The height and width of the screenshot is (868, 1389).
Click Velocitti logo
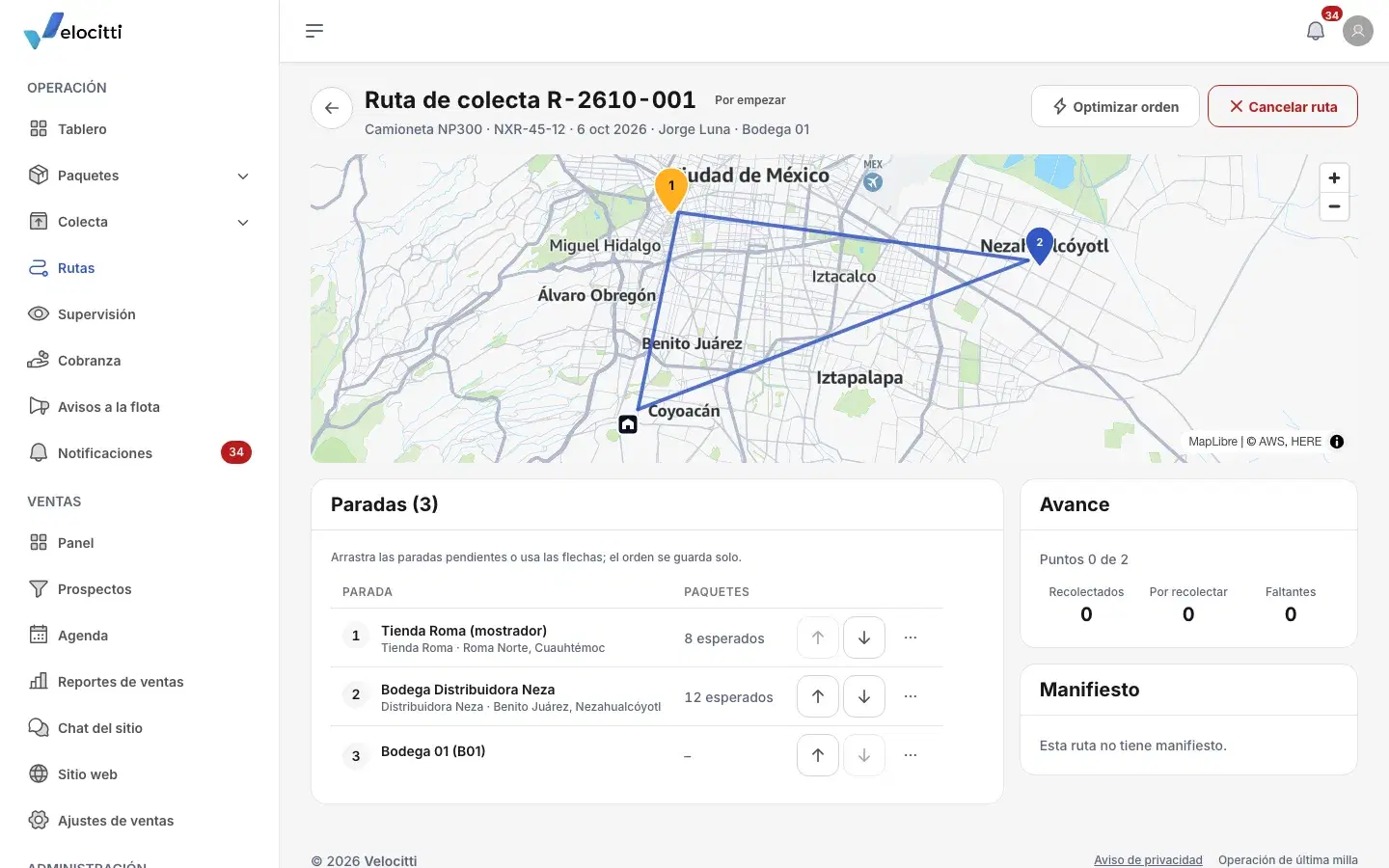(x=73, y=31)
